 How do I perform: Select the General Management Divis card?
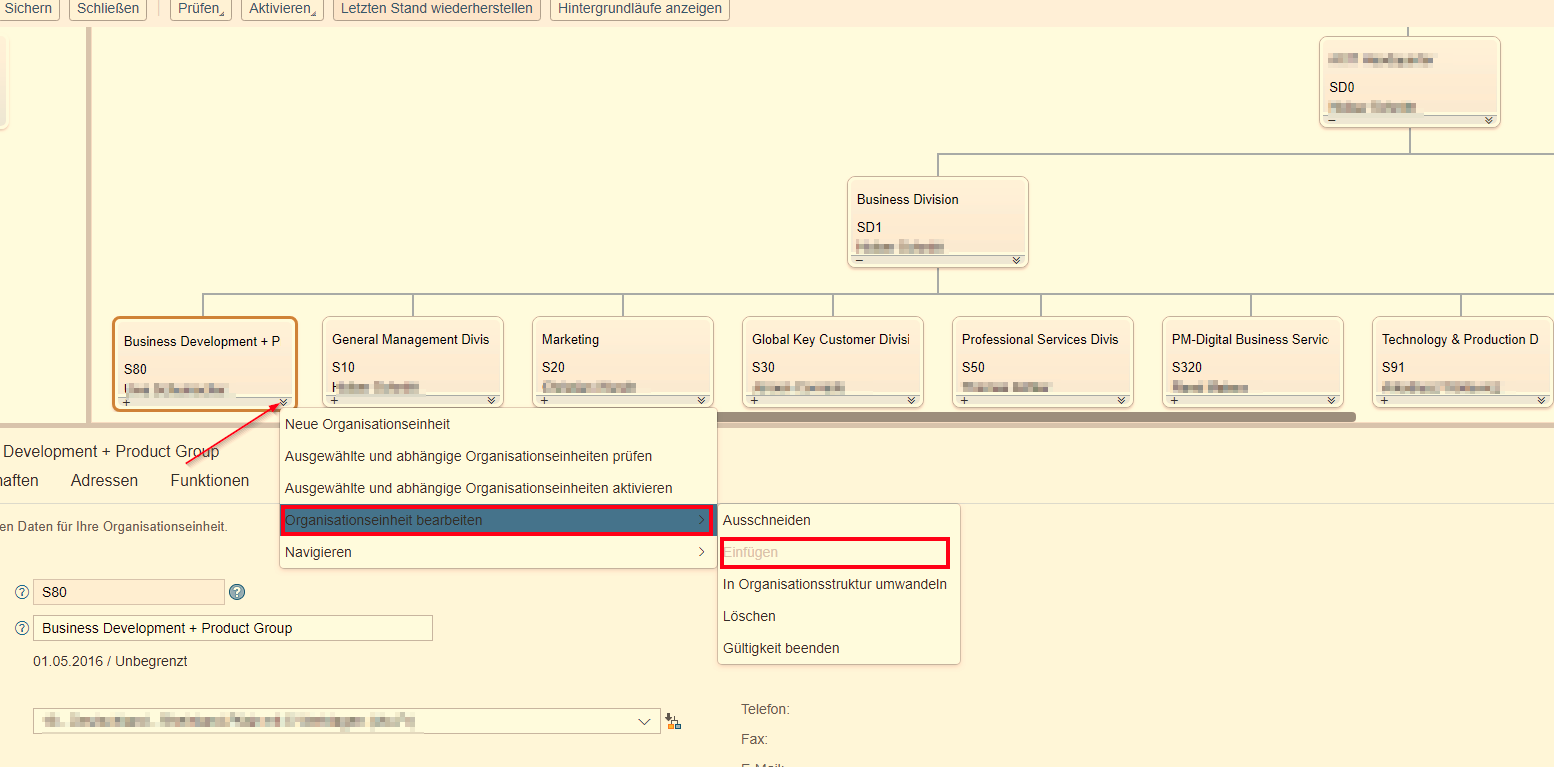(x=413, y=362)
